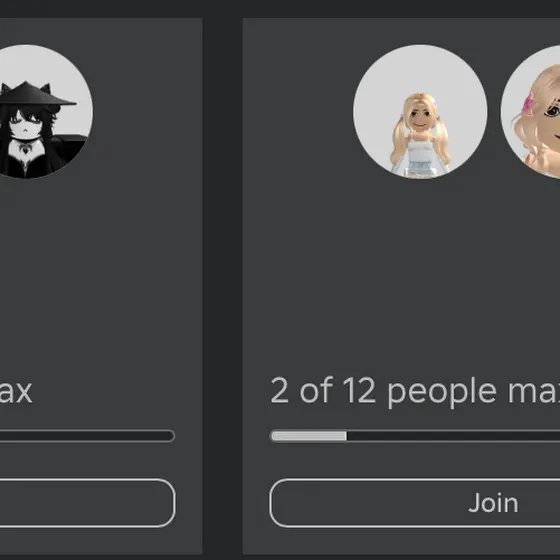Click the dark gap between the server cards
Screen dimensions: 560x560
click(222, 286)
